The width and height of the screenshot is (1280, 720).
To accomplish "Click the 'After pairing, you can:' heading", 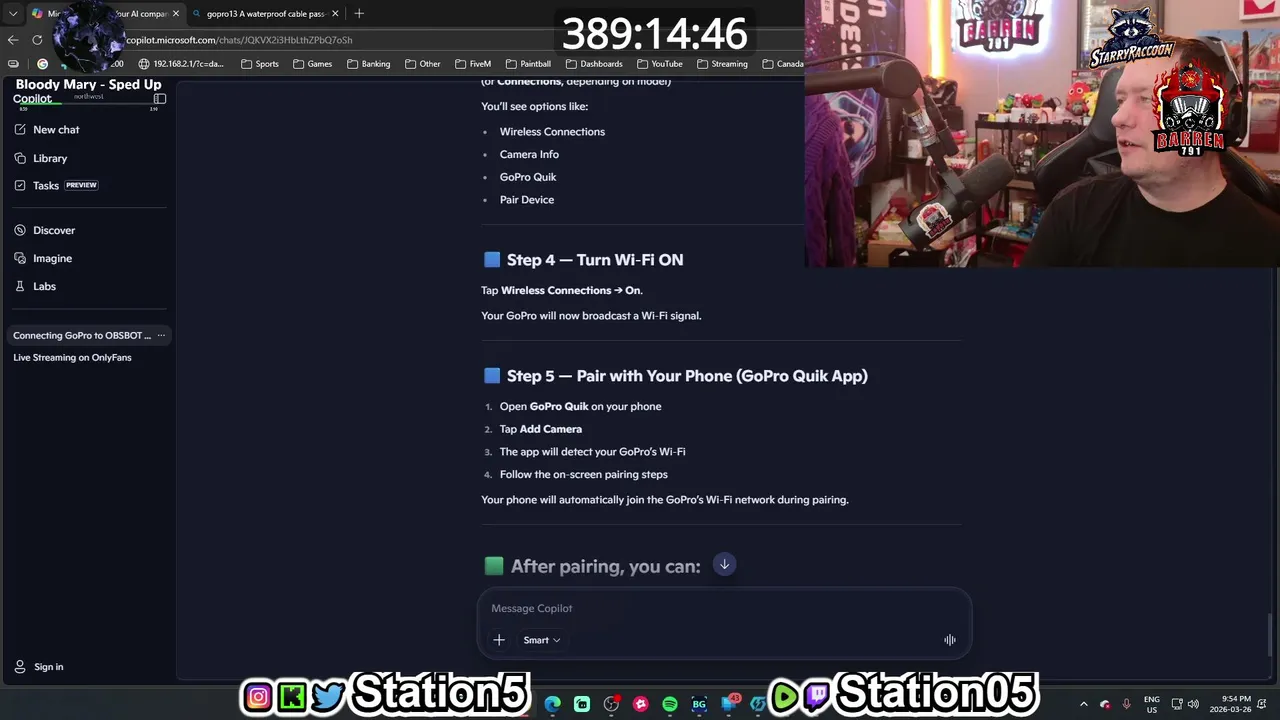I will coord(605,566).
